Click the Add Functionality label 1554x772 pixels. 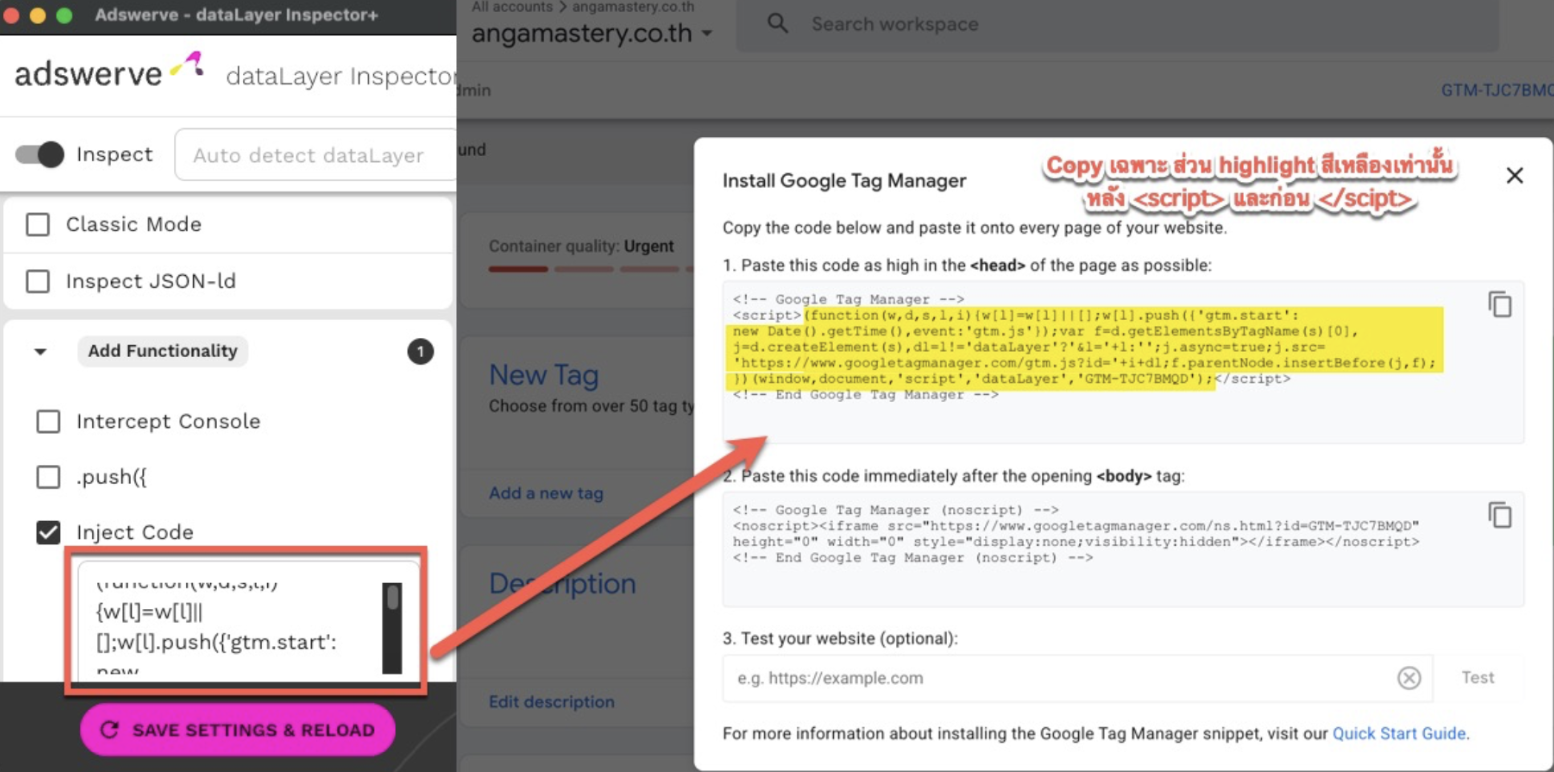tap(162, 351)
